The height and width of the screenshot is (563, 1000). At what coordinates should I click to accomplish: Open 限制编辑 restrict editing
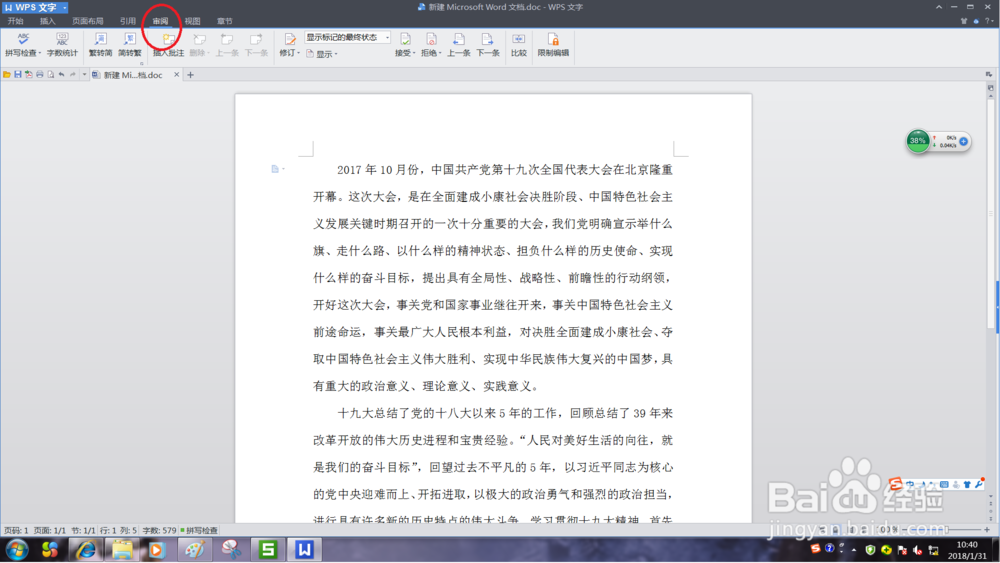[553, 45]
